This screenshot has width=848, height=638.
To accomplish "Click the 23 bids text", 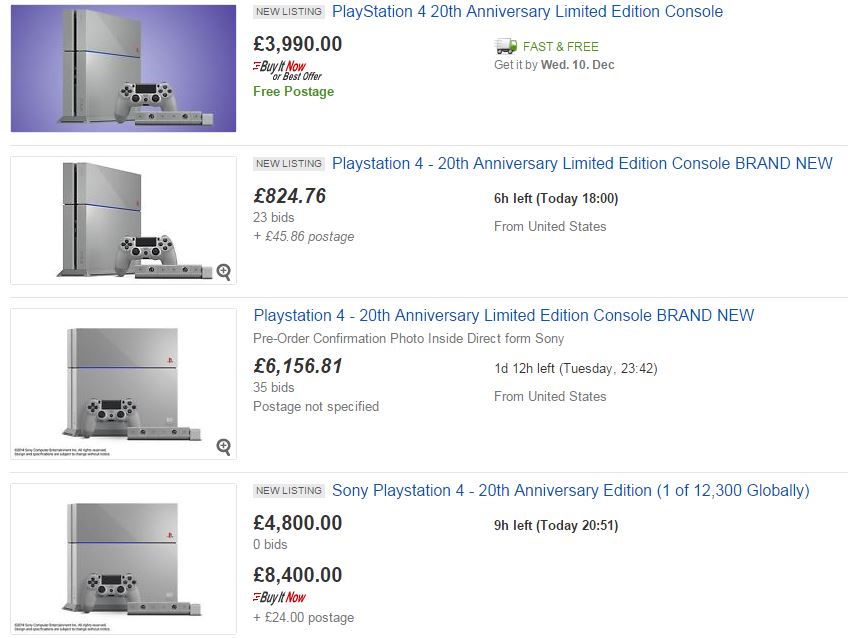I will [x=274, y=217].
